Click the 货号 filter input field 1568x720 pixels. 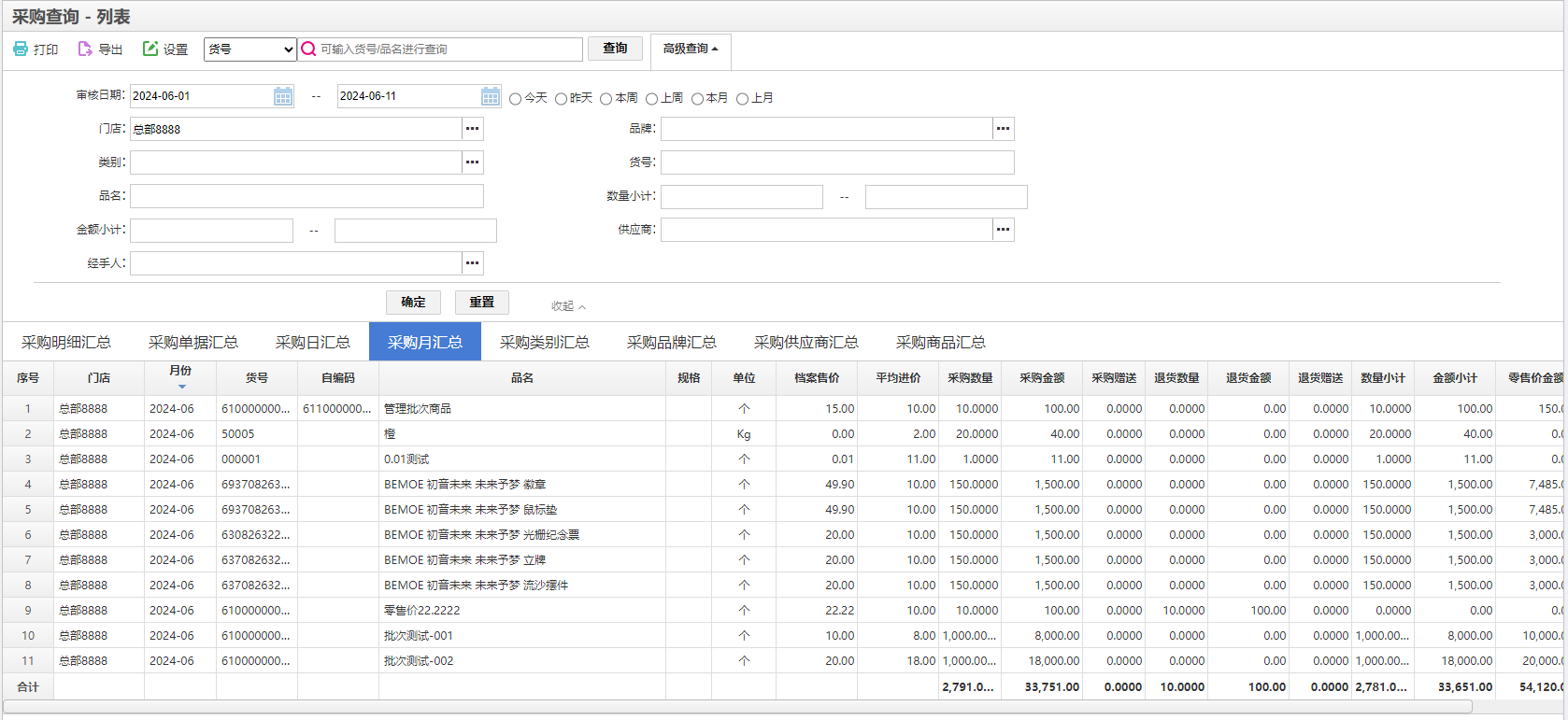[837, 162]
